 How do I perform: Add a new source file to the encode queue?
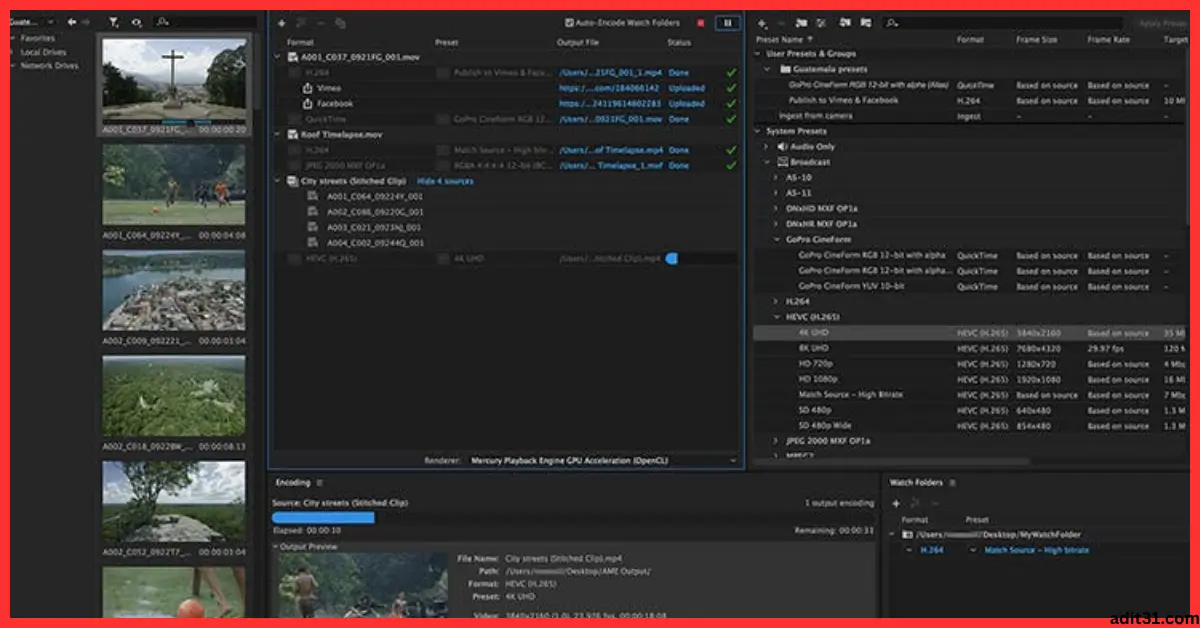tap(283, 22)
